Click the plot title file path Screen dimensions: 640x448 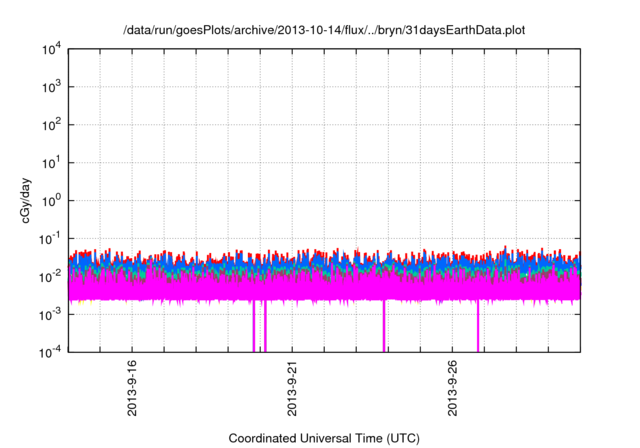[x=324, y=31]
